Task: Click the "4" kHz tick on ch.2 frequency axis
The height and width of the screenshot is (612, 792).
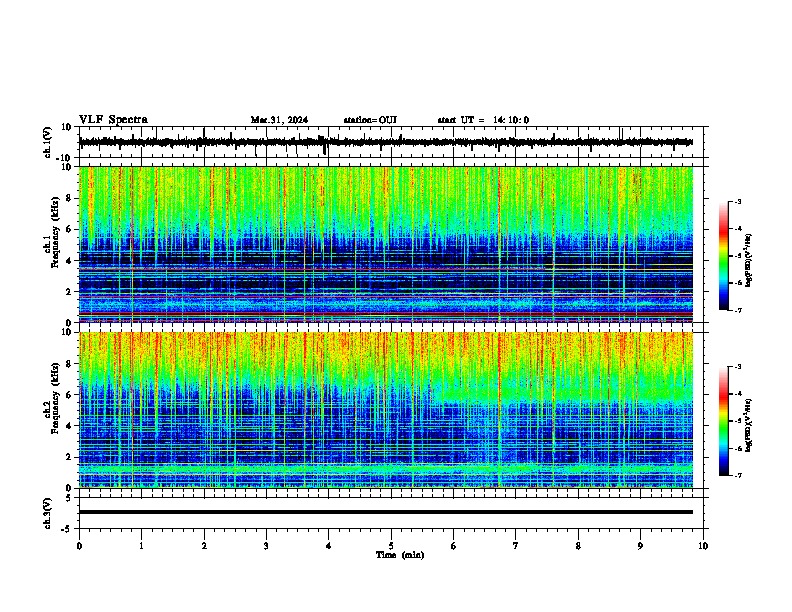Action: [x=69, y=426]
